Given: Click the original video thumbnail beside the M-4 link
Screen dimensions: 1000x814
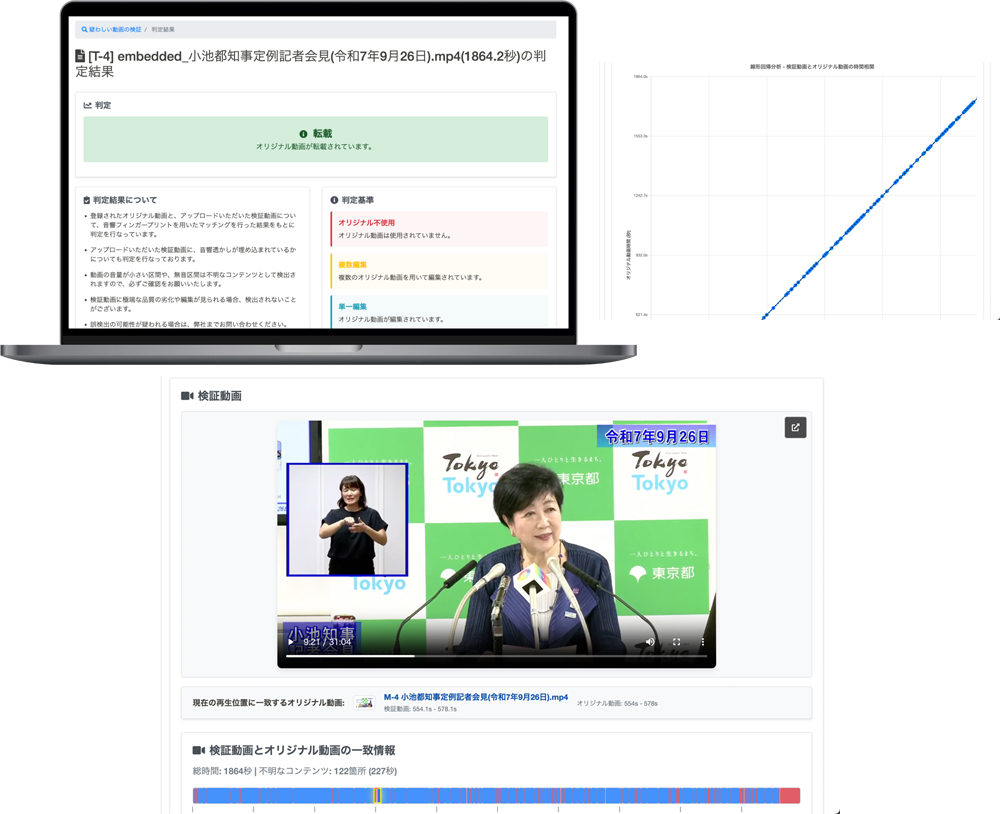Looking at the screenshot, I should (x=364, y=703).
